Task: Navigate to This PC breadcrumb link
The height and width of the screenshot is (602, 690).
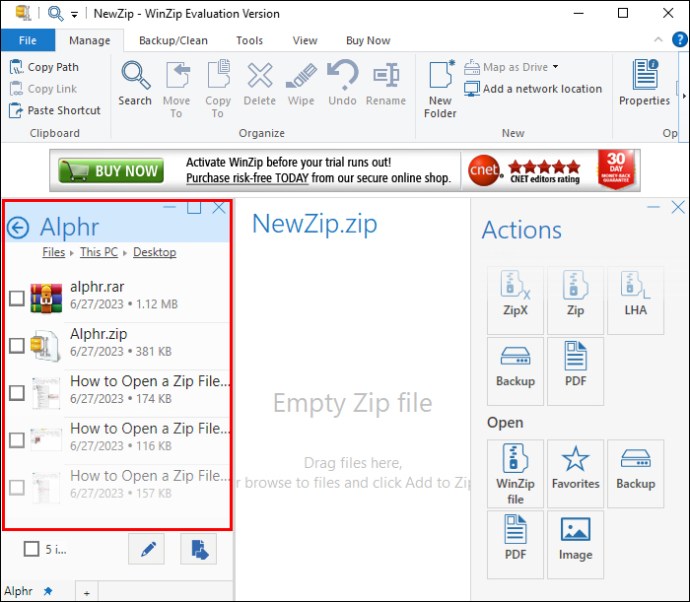Action: (x=99, y=252)
